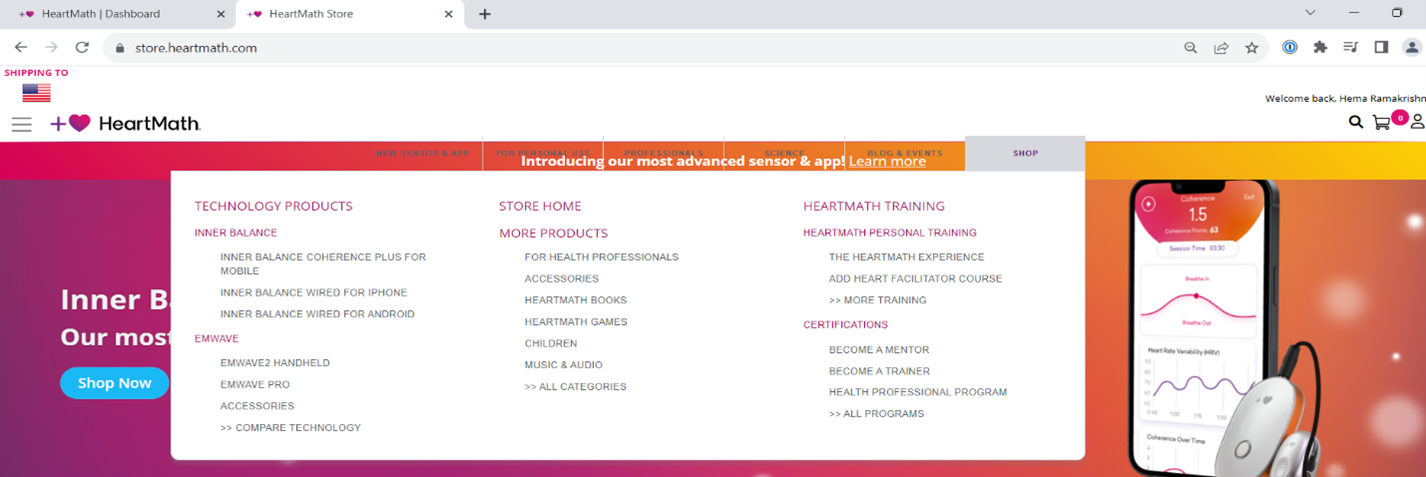1426x477 pixels.
Task: Open the hamburger menu beside HeartMath logo
Action: (21, 124)
